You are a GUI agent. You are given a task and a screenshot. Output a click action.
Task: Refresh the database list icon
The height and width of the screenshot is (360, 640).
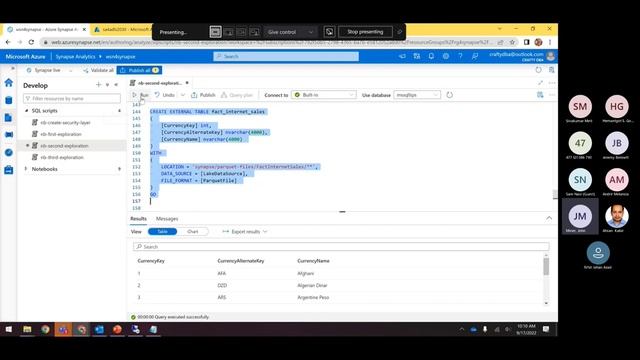449,95
